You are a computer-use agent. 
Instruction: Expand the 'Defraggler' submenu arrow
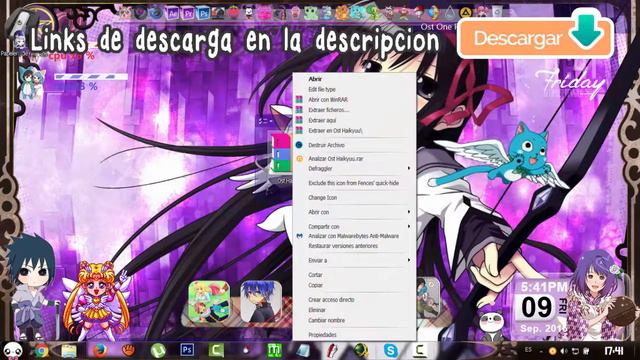(409, 168)
